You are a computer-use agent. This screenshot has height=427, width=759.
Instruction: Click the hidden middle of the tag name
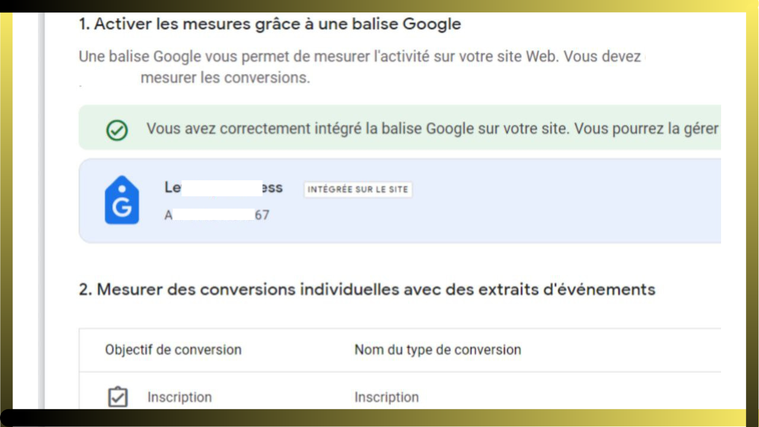pos(220,187)
